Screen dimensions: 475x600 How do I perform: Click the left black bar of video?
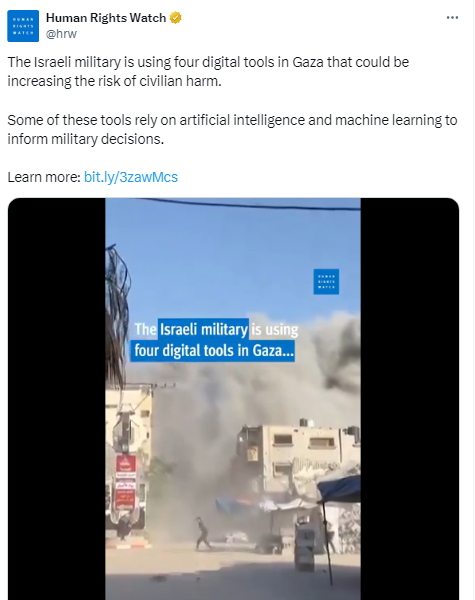tap(57, 399)
